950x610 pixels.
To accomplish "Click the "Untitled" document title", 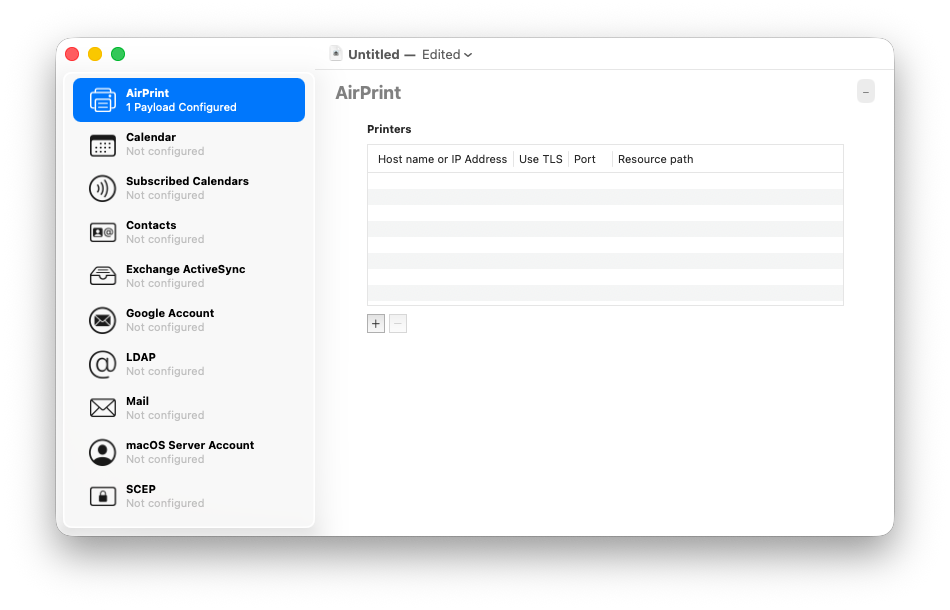I will (x=374, y=55).
